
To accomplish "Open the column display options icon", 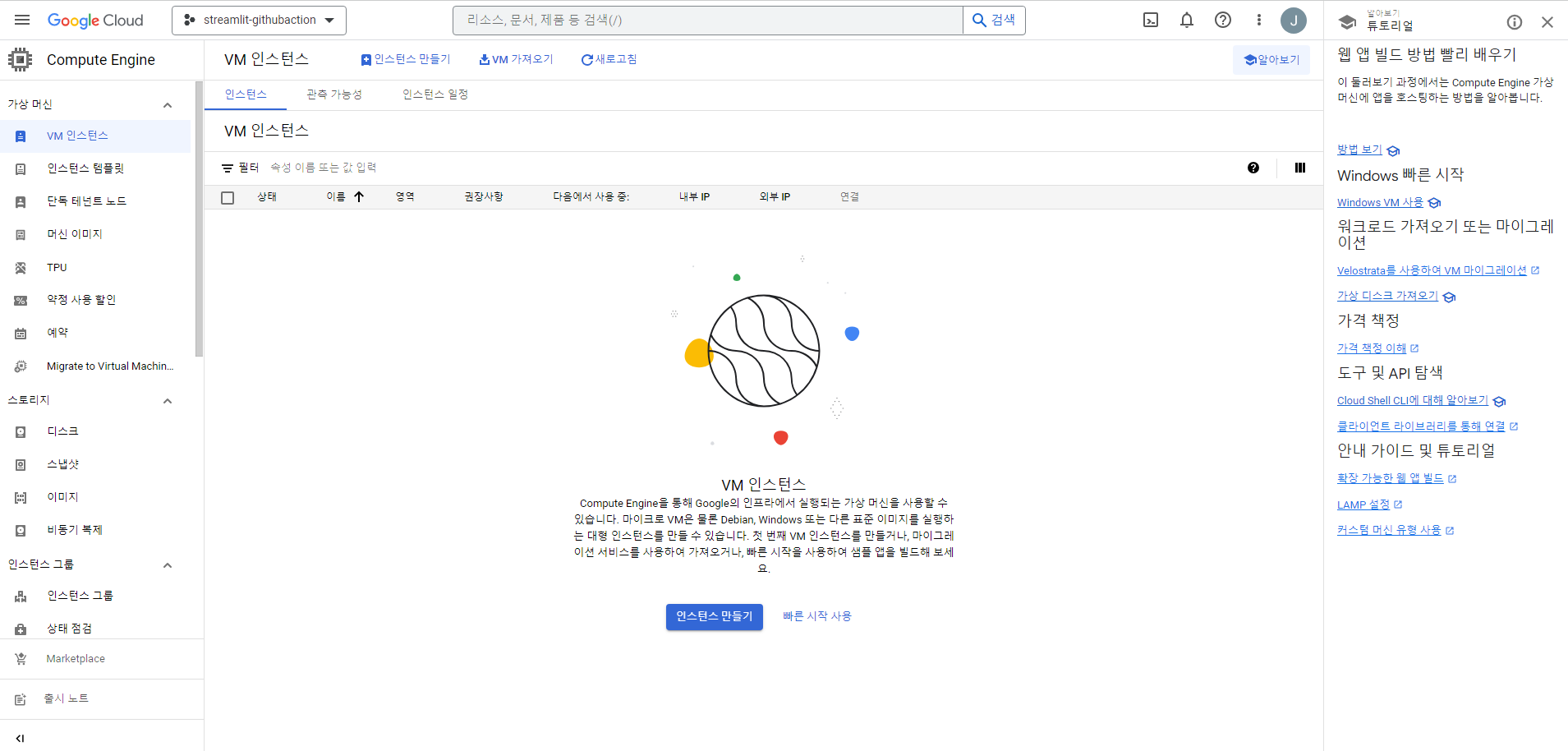I will point(1300,168).
